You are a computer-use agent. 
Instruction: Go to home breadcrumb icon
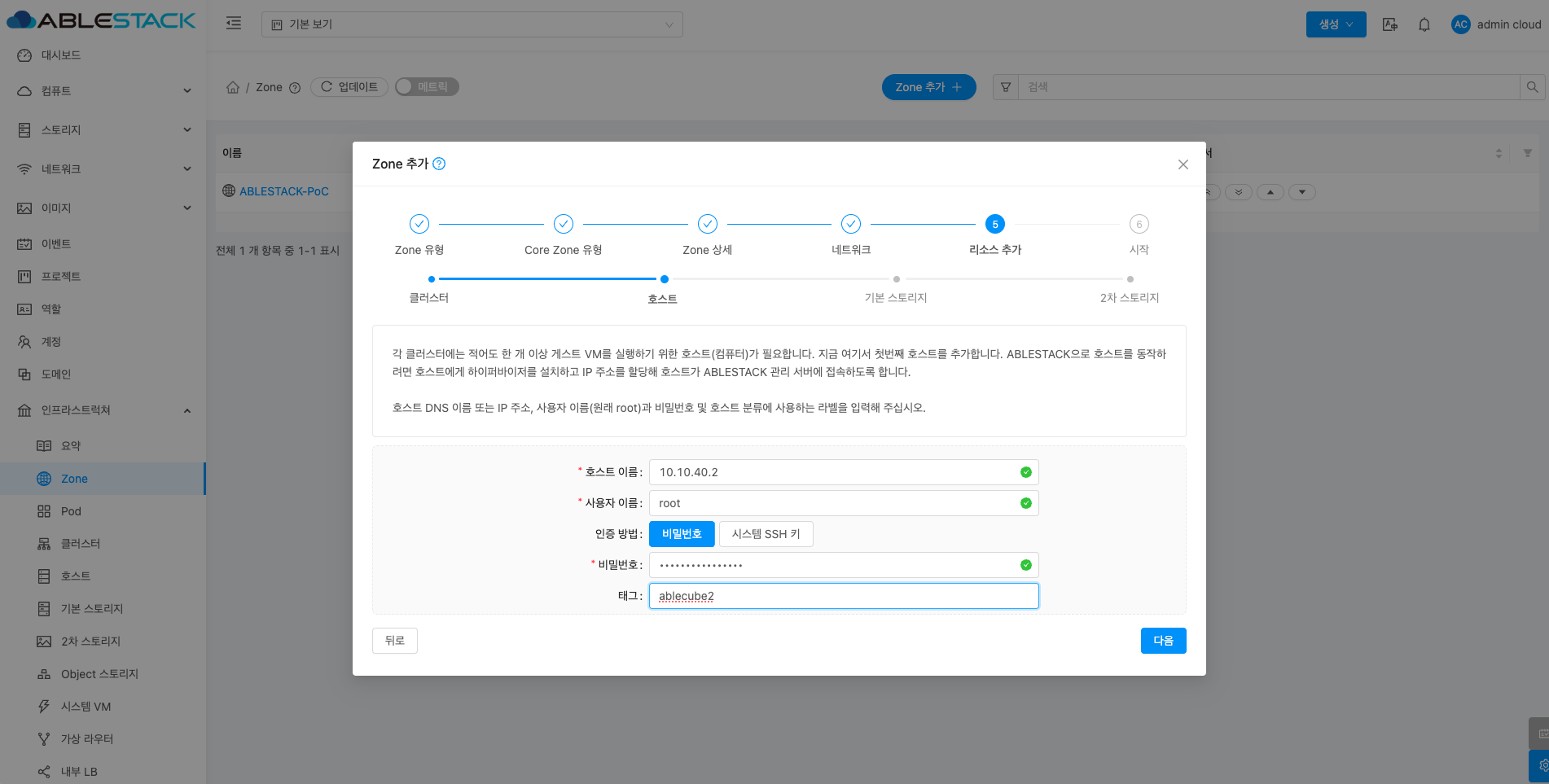pos(233,87)
